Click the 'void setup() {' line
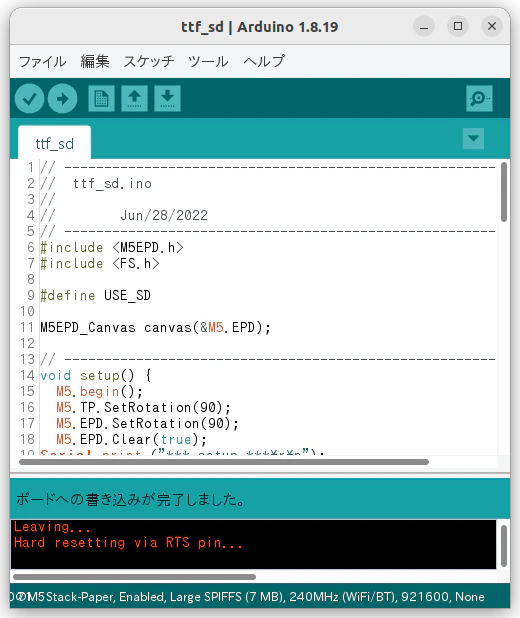520x618 pixels. point(96,375)
